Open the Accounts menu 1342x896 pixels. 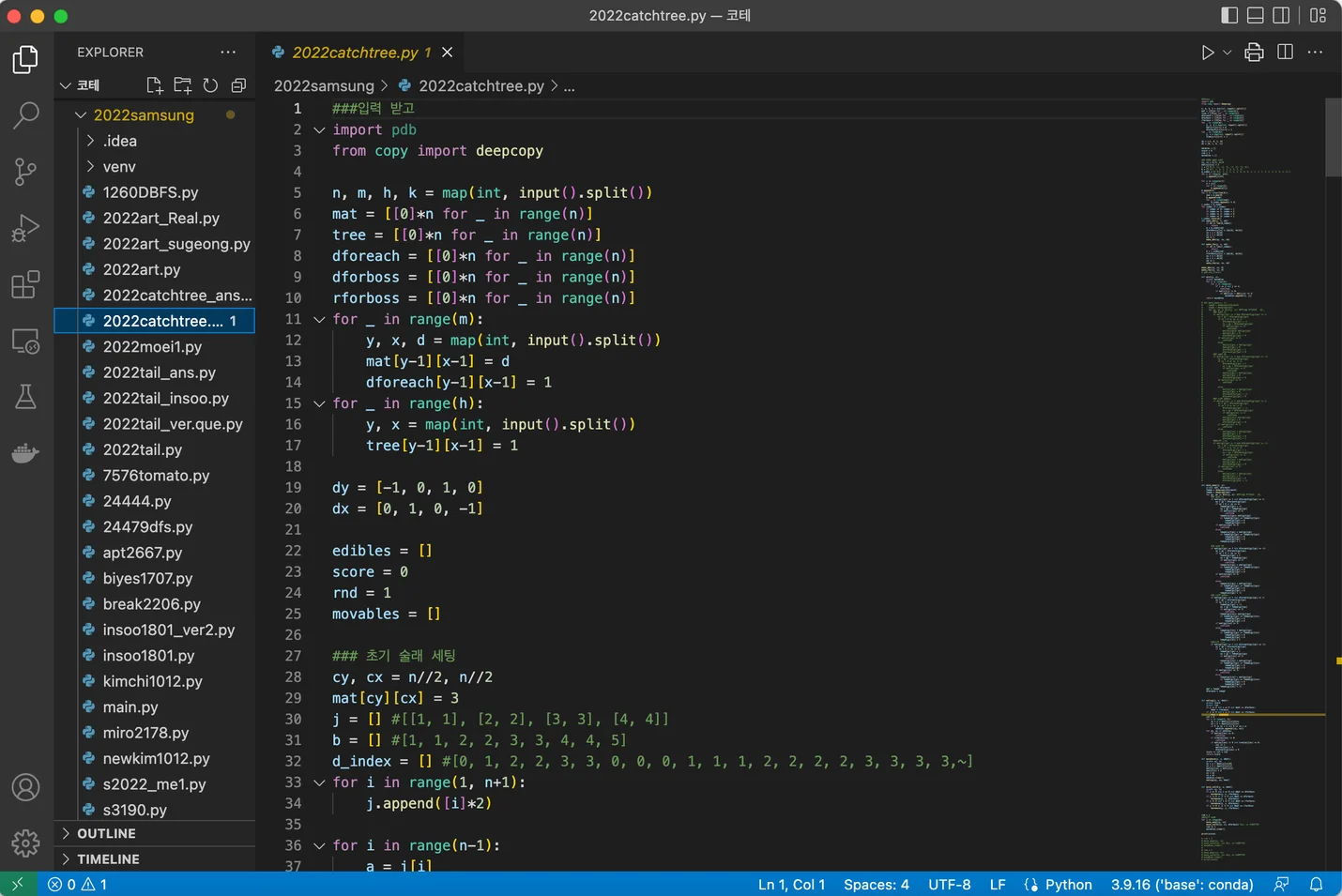click(25, 787)
